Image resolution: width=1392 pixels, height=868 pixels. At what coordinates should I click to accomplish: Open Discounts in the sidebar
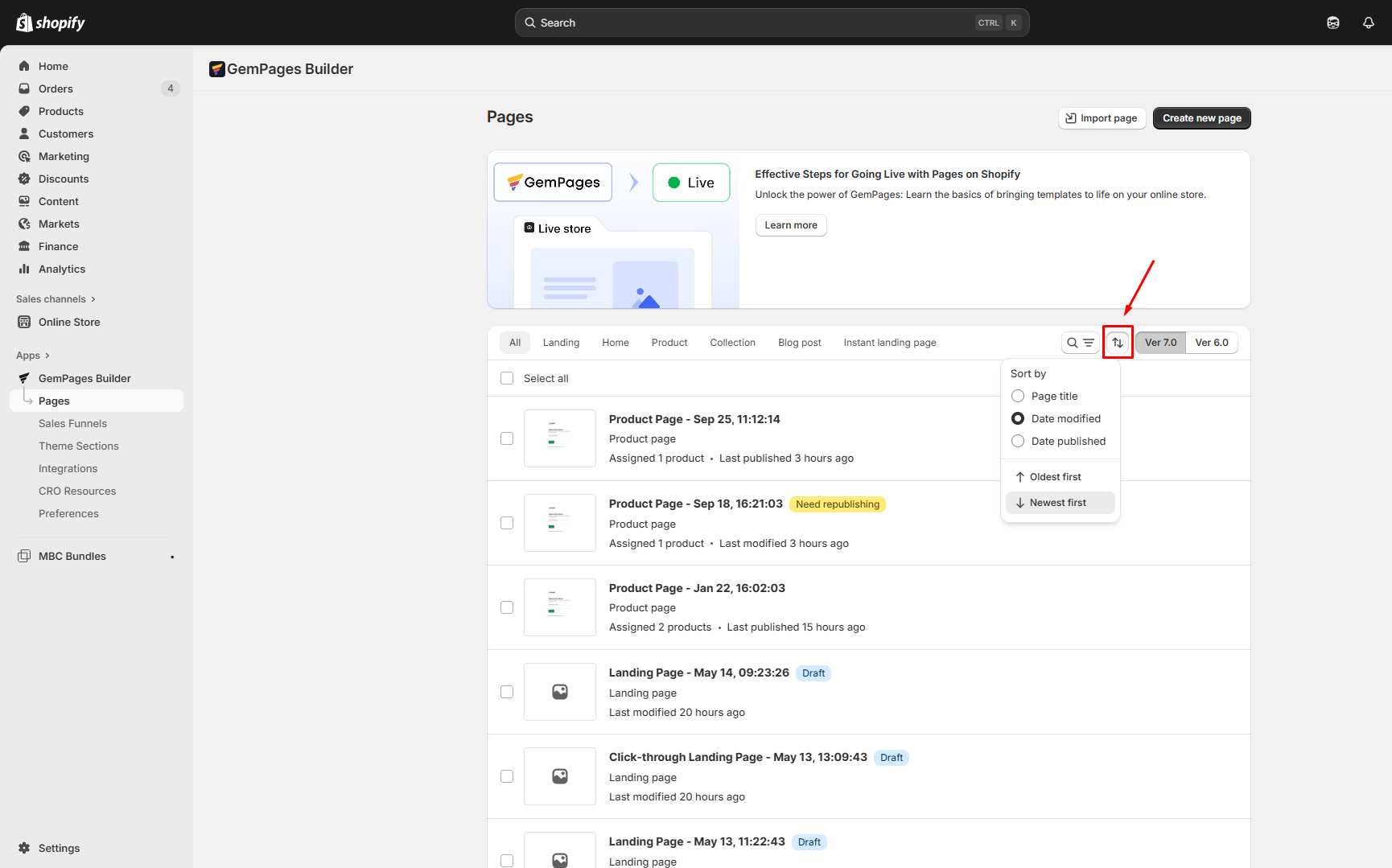(x=63, y=179)
